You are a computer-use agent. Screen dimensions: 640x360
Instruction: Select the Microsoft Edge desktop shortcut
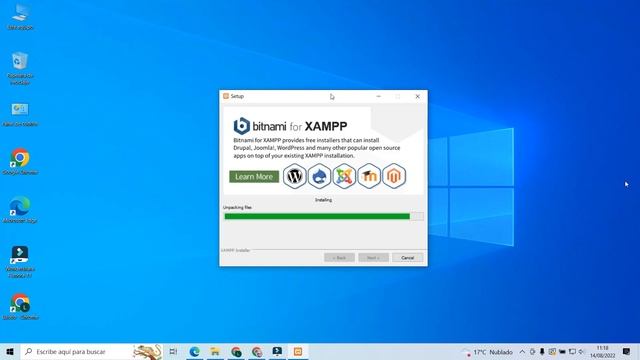[x=20, y=210]
